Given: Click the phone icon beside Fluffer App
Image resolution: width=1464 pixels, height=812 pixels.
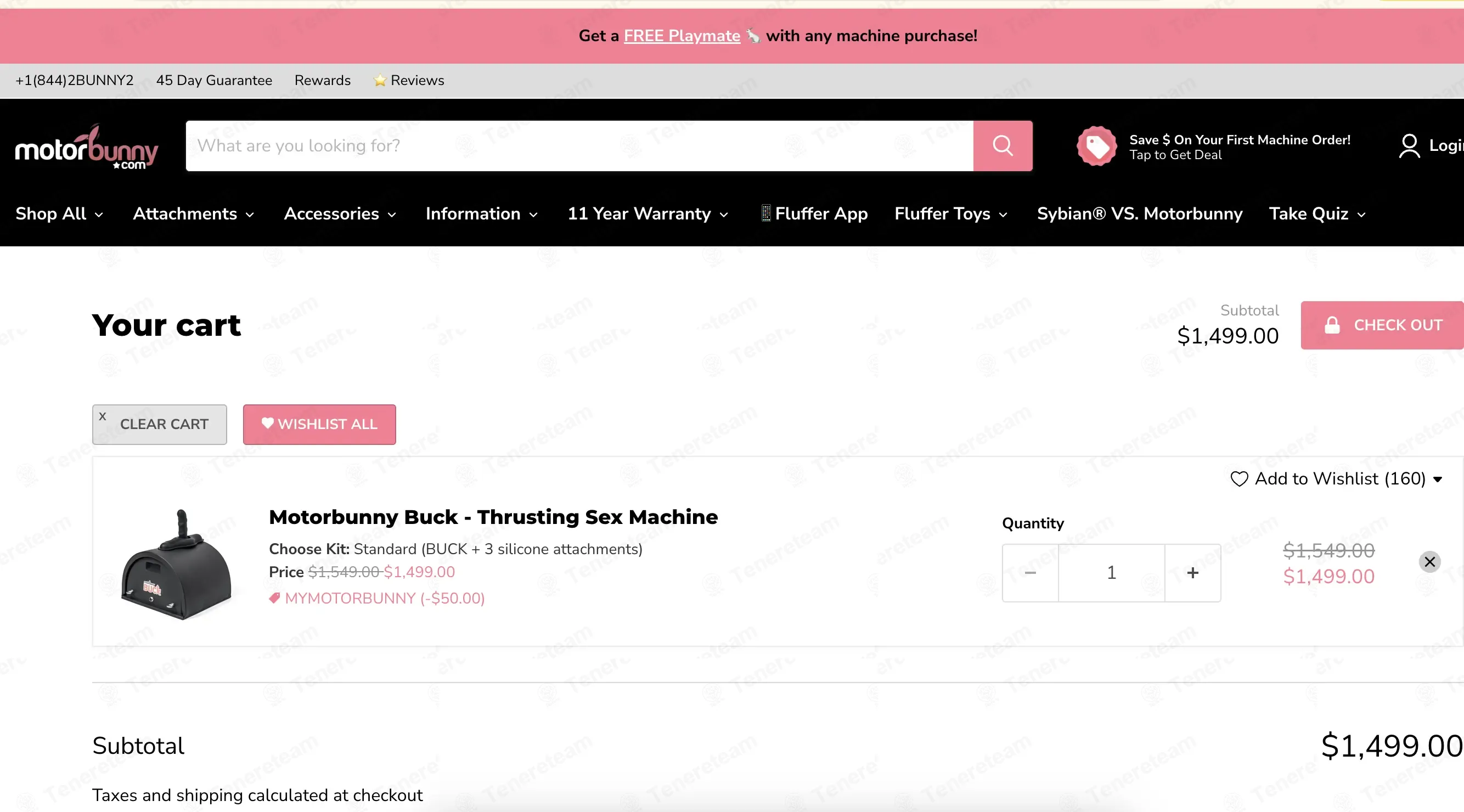Looking at the screenshot, I should point(766,213).
